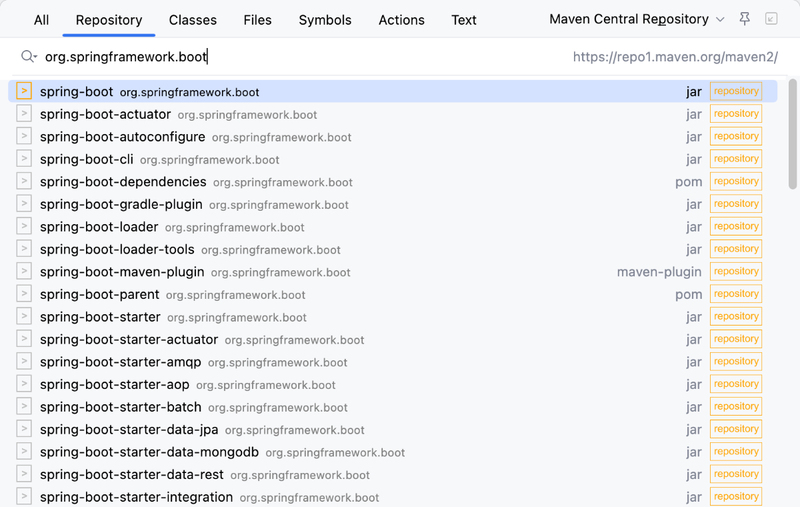The image size is (800, 507).
Task: Expand spring-boot-starter-integration entry
Action: tap(24, 496)
